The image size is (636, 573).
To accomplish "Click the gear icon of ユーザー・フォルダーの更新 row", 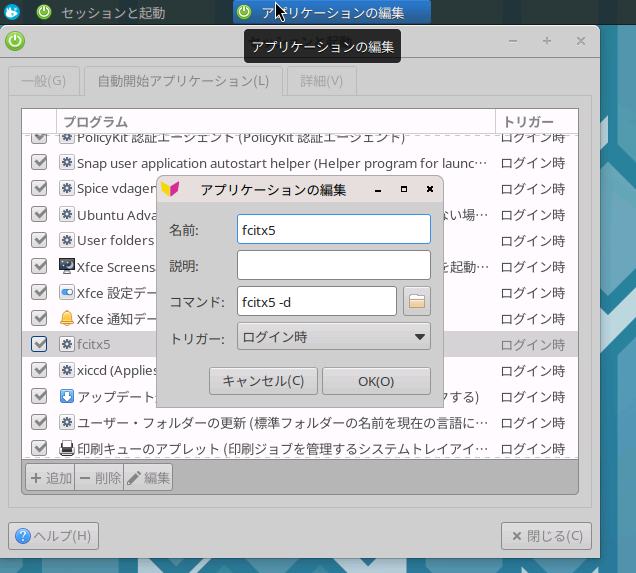I will coord(67,422).
